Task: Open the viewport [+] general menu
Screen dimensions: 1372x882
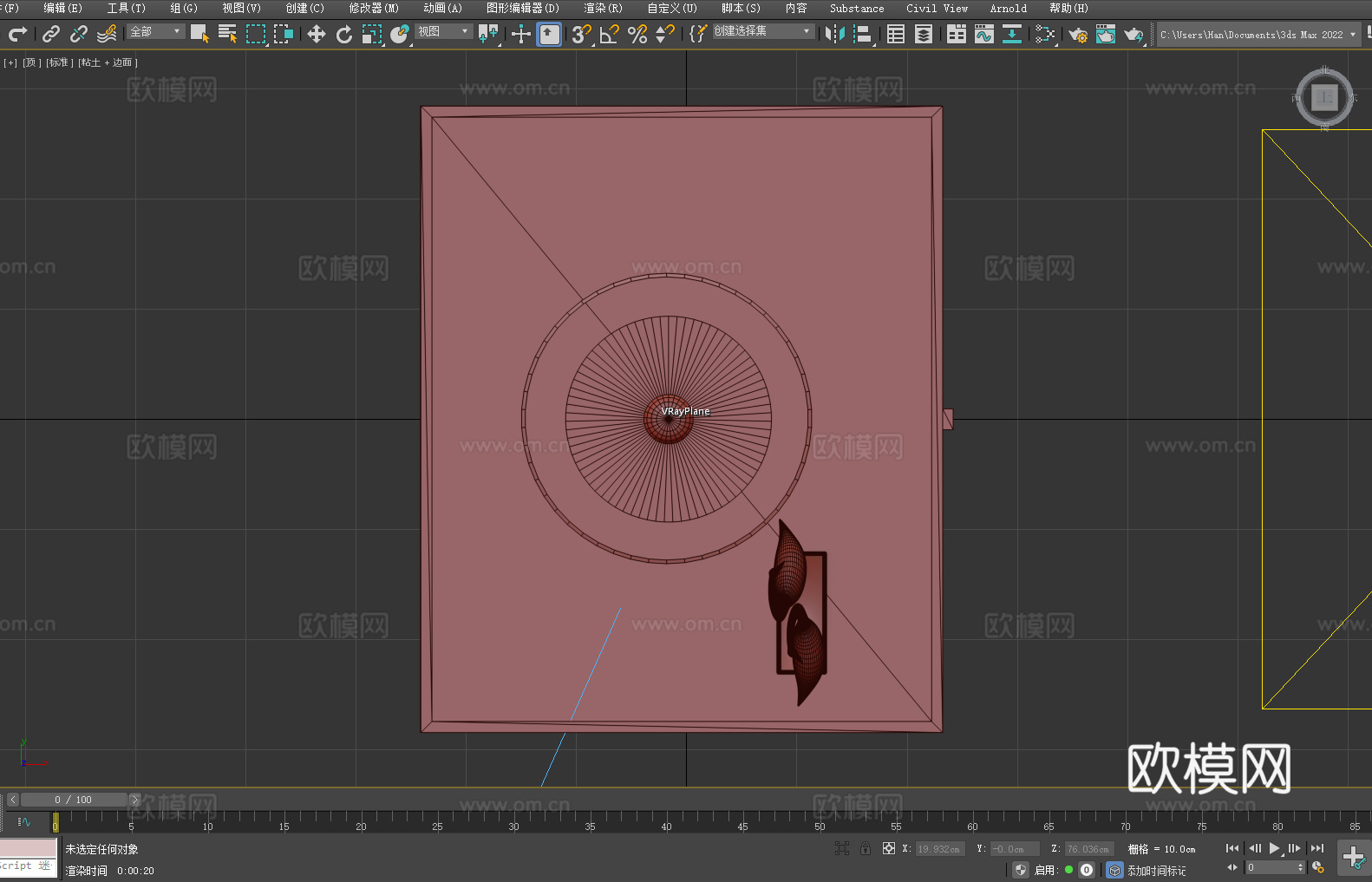Action: click(x=10, y=62)
